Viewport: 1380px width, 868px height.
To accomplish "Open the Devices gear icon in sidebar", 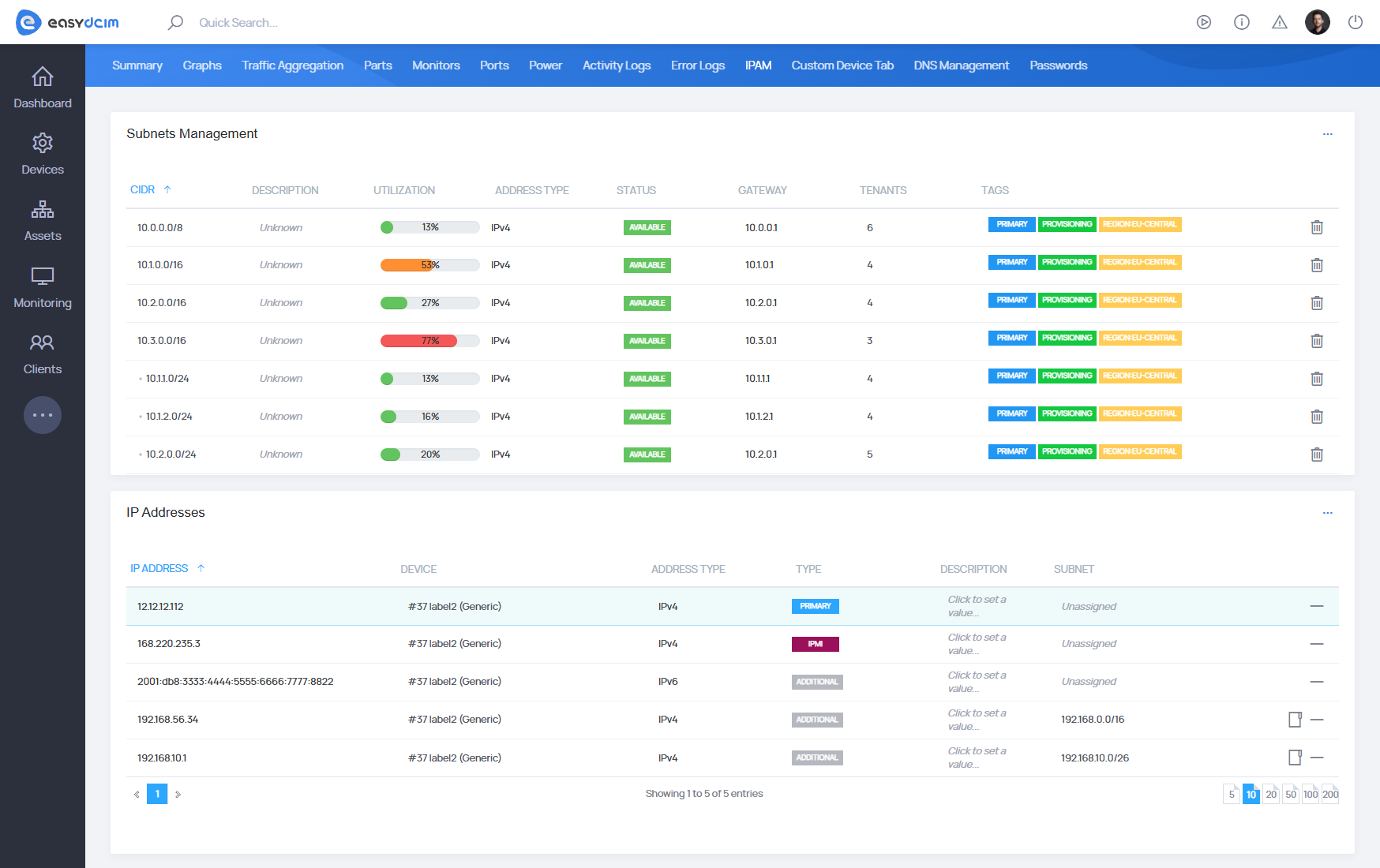I will [x=43, y=144].
